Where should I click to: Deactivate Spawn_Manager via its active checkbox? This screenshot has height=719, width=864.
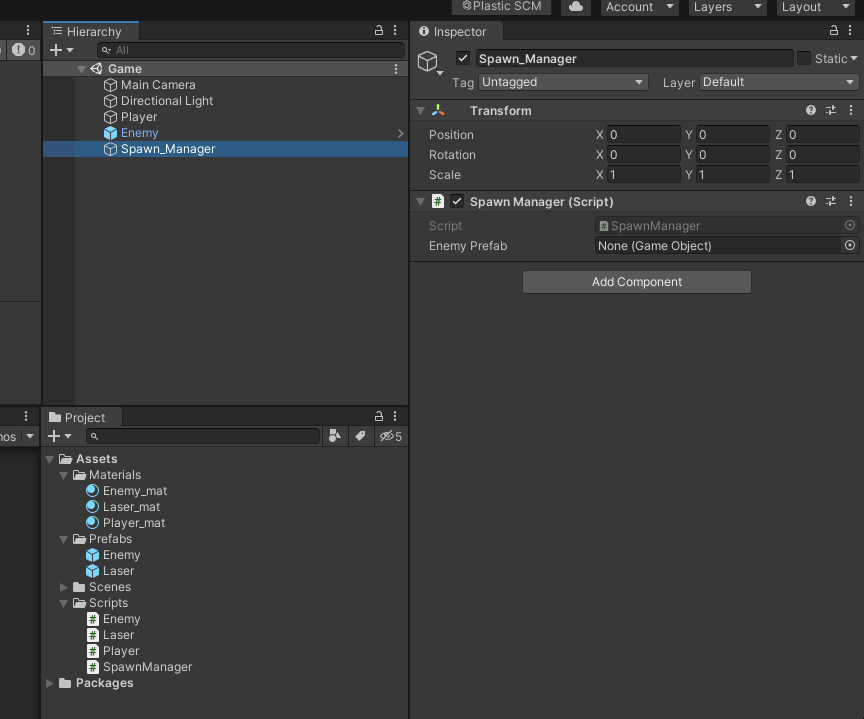tap(463, 58)
